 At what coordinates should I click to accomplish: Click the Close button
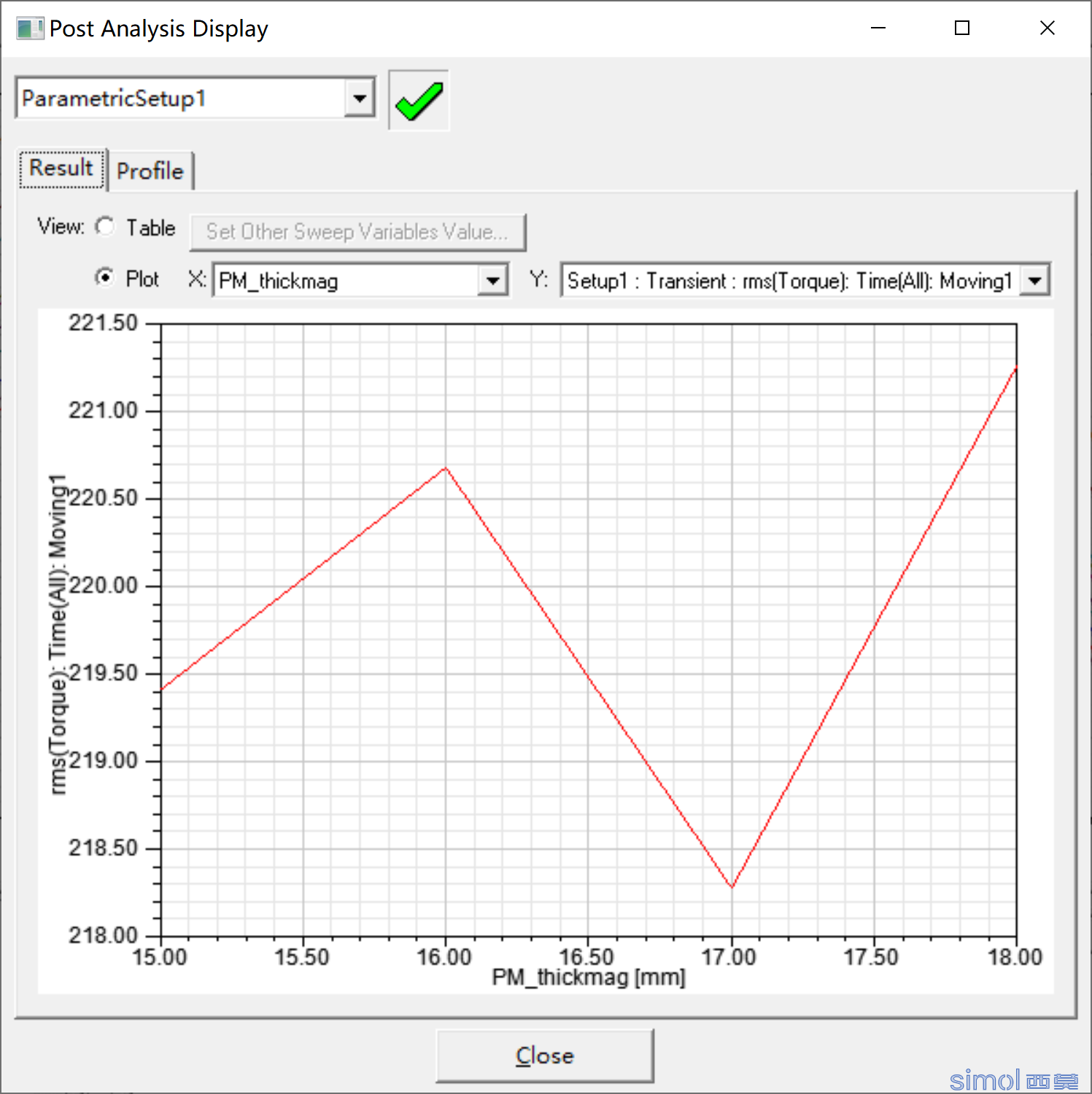tap(544, 1055)
